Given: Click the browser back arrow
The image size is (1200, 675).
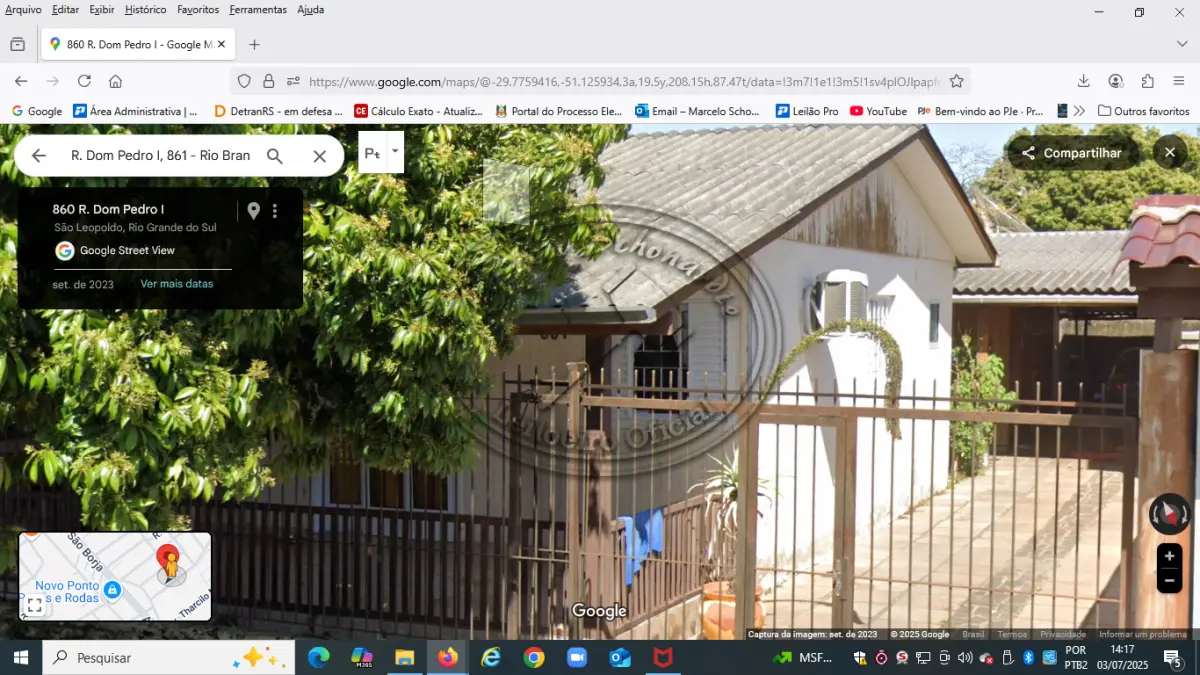Looking at the screenshot, I should click(21, 81).
